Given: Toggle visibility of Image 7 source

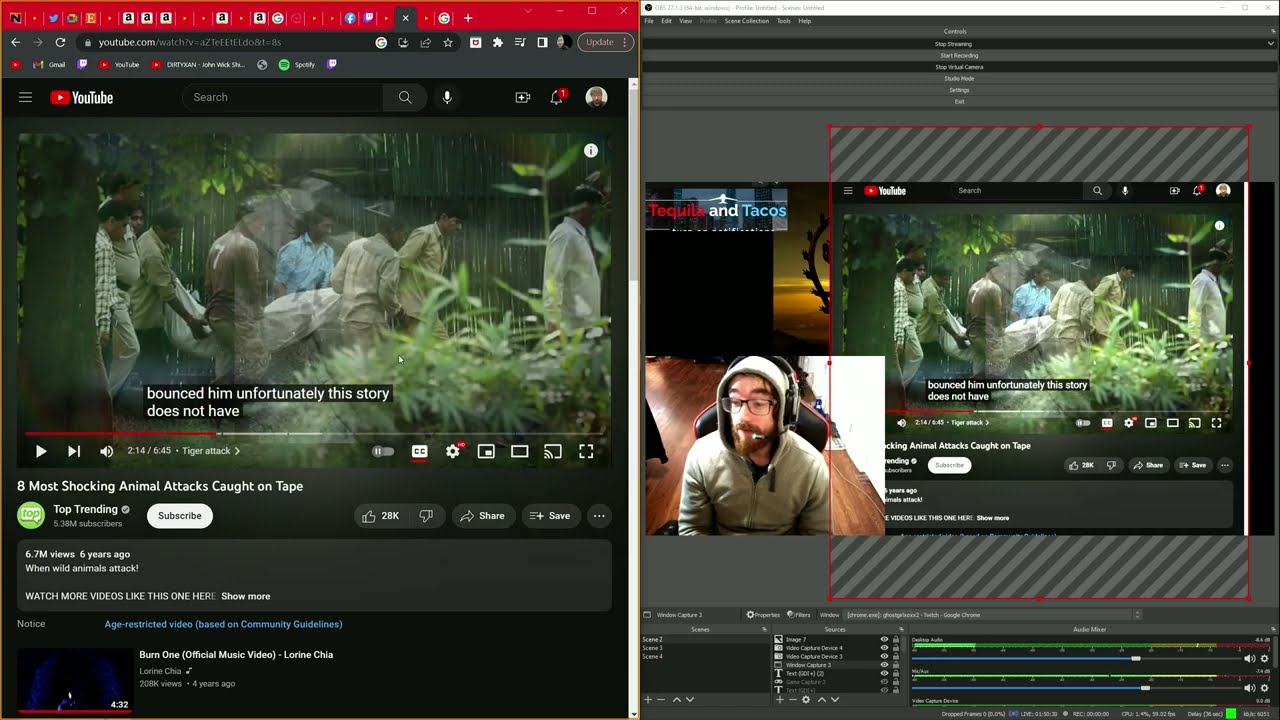Looking at the screenshot, I should point(884,639).
